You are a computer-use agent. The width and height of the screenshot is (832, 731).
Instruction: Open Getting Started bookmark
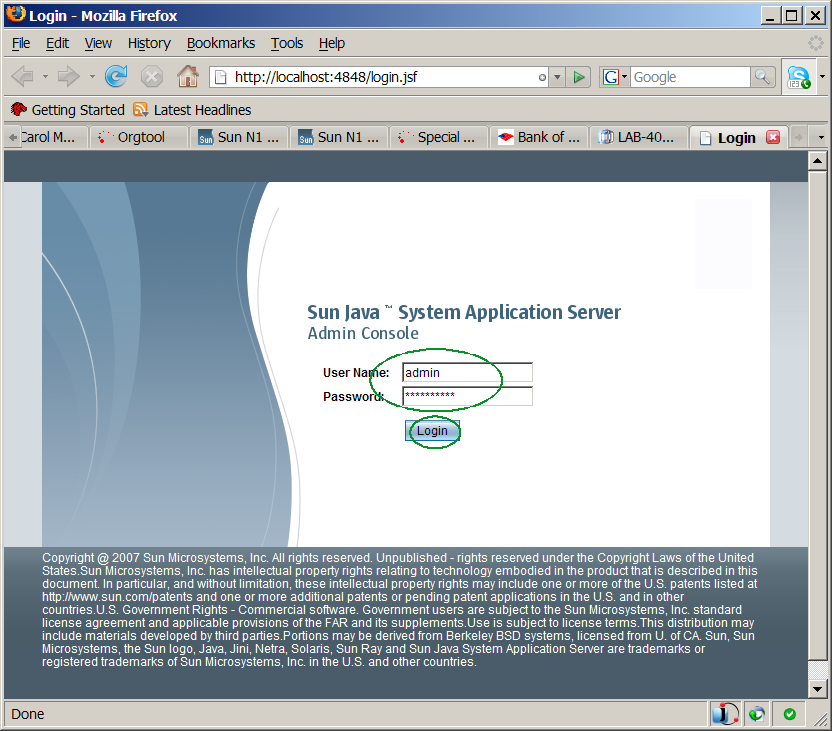point(68,110)
